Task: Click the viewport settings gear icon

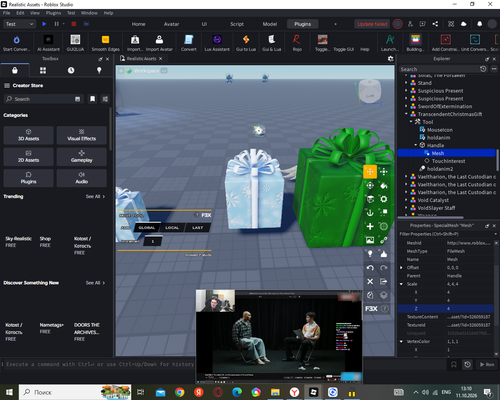Action: (x=390, y=59)
